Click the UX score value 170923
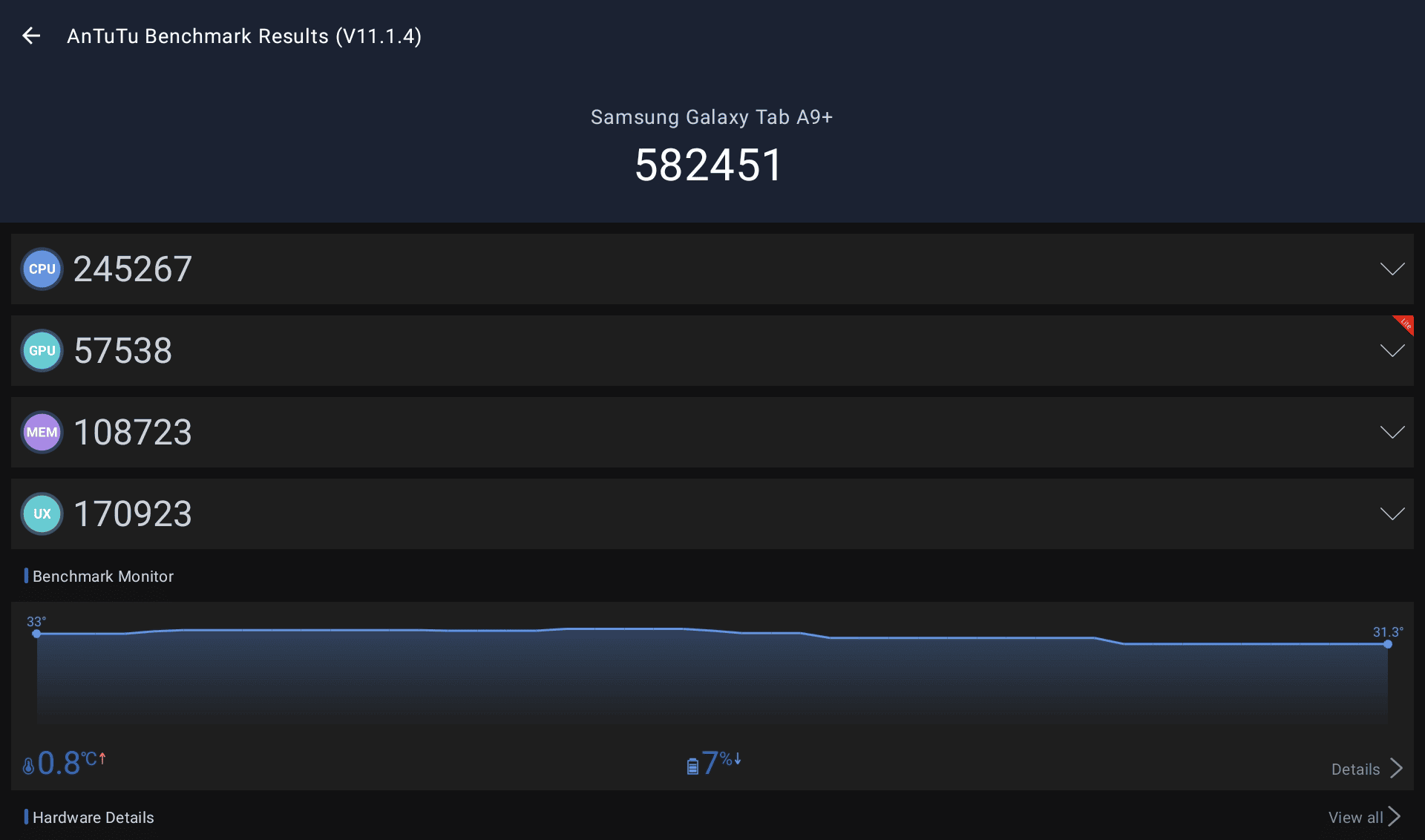1425x840 pixels. (133, 513)
